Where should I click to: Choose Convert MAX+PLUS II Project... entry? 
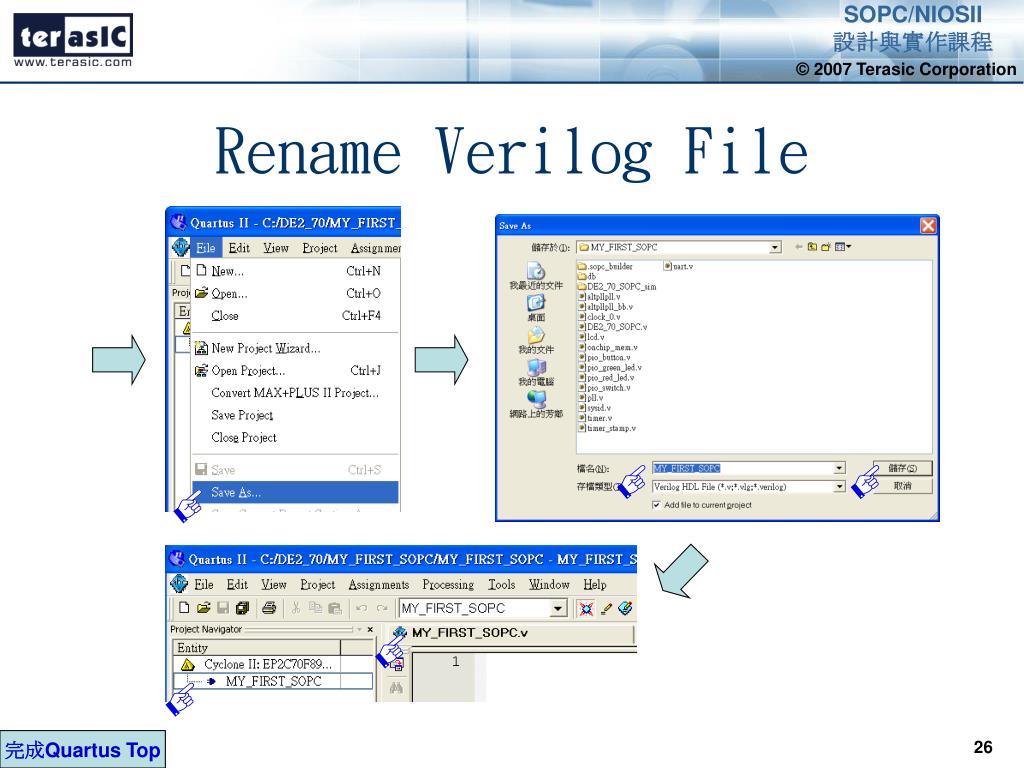pyautogui.click(x=295, y=392)
